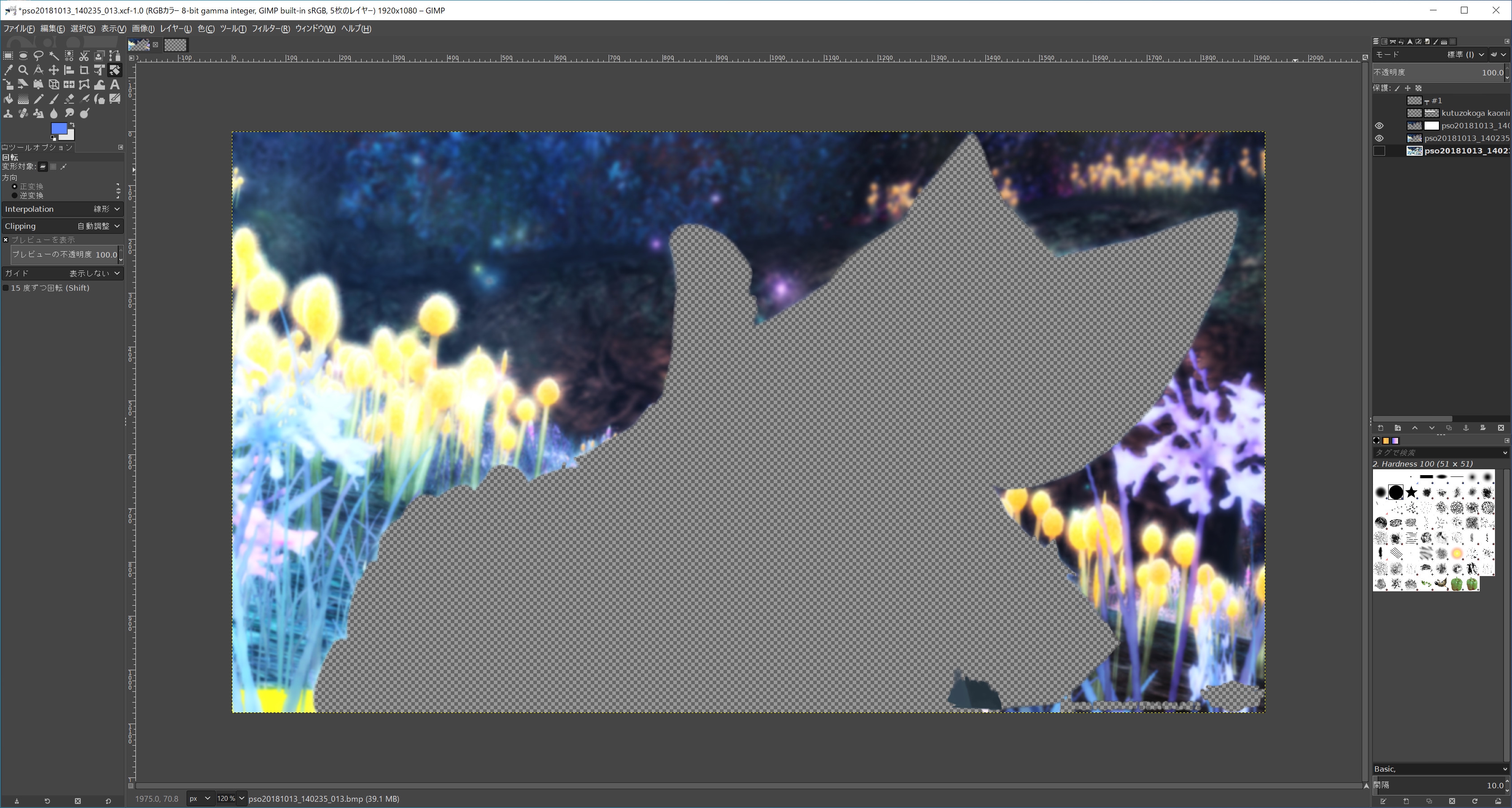This screenshot has width=1512, height=808.
Task: Open the Filters menu
Action: (270, 28)
